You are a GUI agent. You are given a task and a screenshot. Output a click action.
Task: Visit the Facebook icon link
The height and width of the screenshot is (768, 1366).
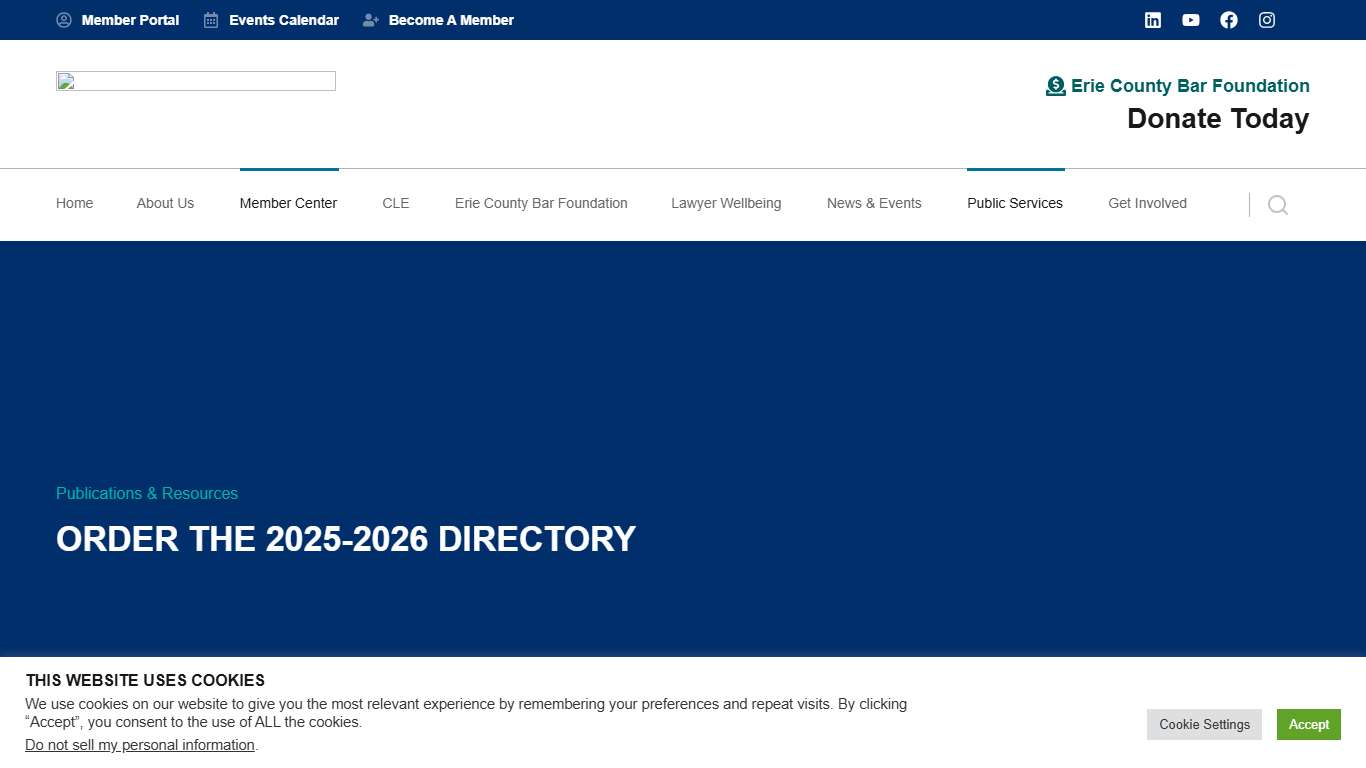pos(1228,20)
